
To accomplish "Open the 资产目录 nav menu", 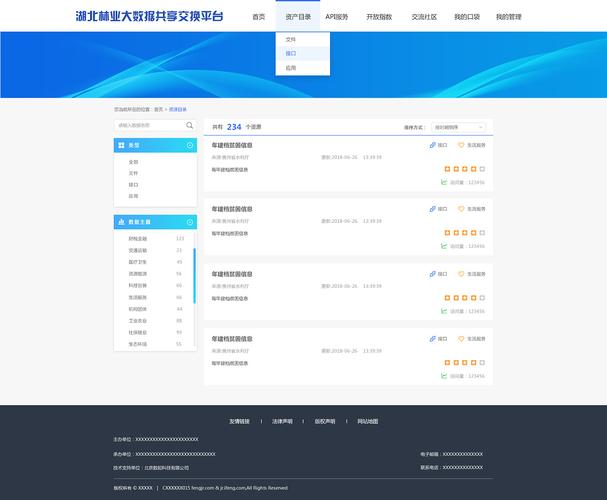I will (x=298, y=17).
